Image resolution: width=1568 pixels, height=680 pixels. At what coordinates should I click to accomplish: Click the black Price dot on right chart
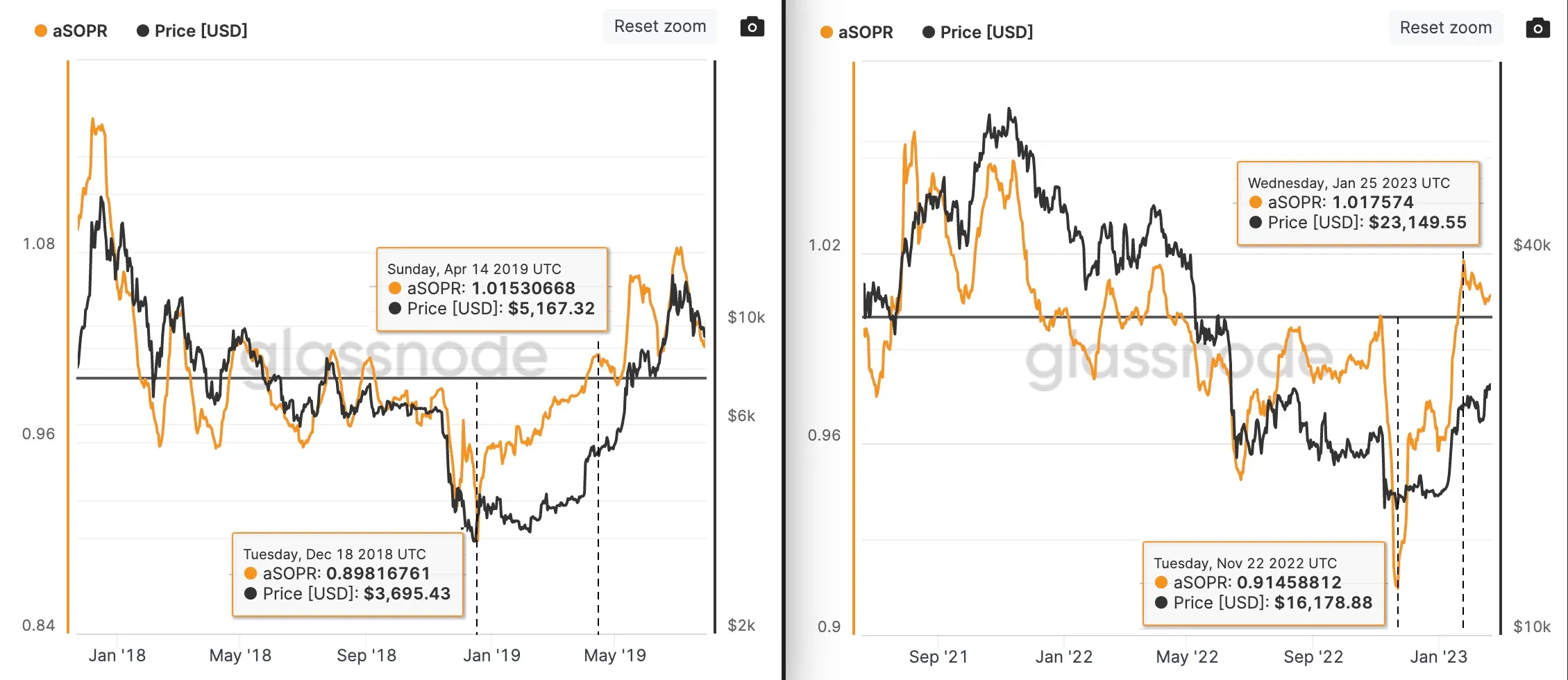(928, 32)
